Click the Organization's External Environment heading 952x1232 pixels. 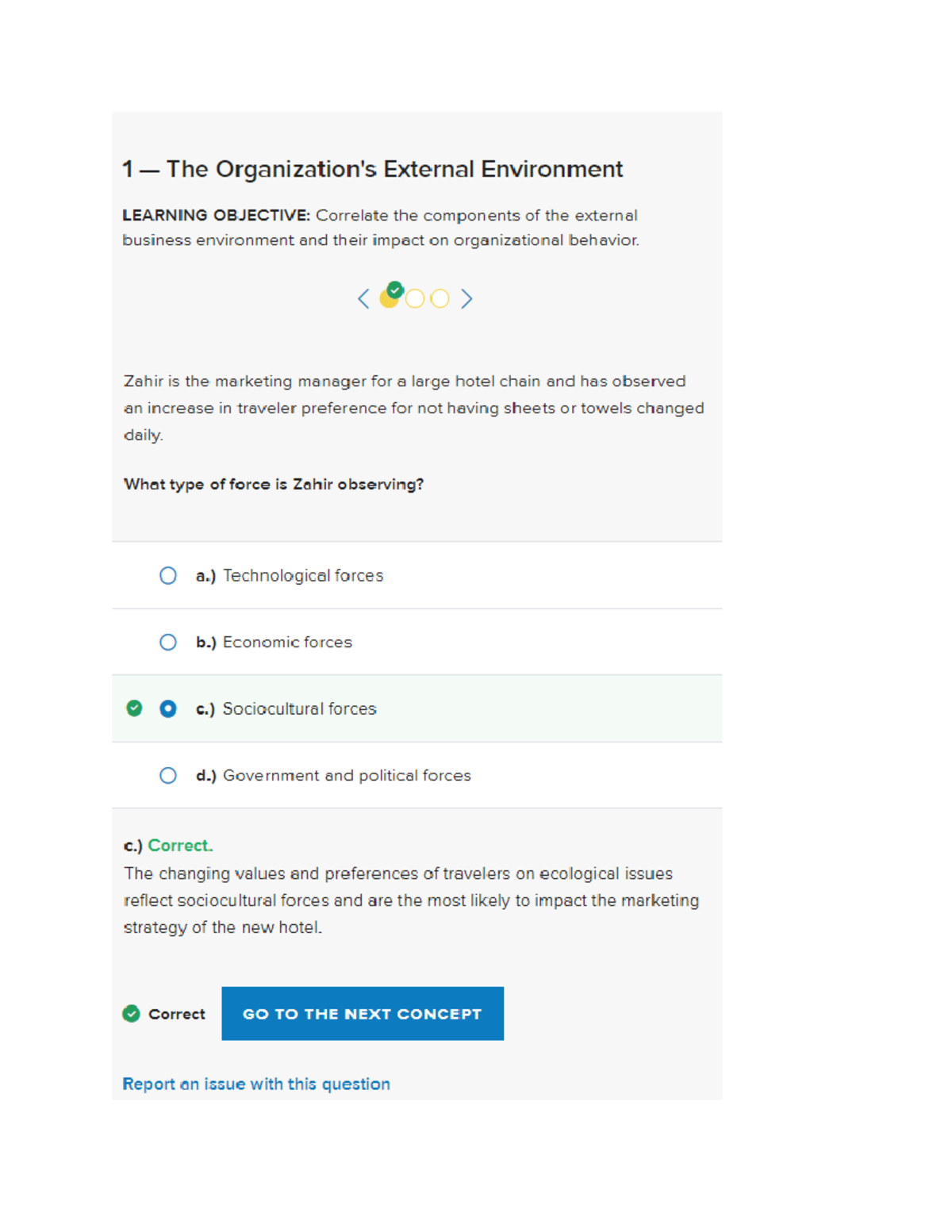pyautogui.click(x=373, y=170)
